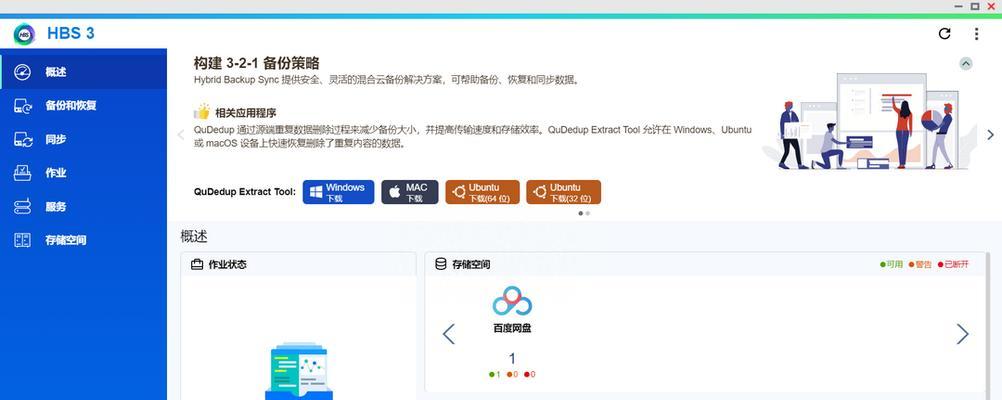Screen dimensions: 1002x400
Task: Select the first banner page dot
Action: [x=580, y=213]
